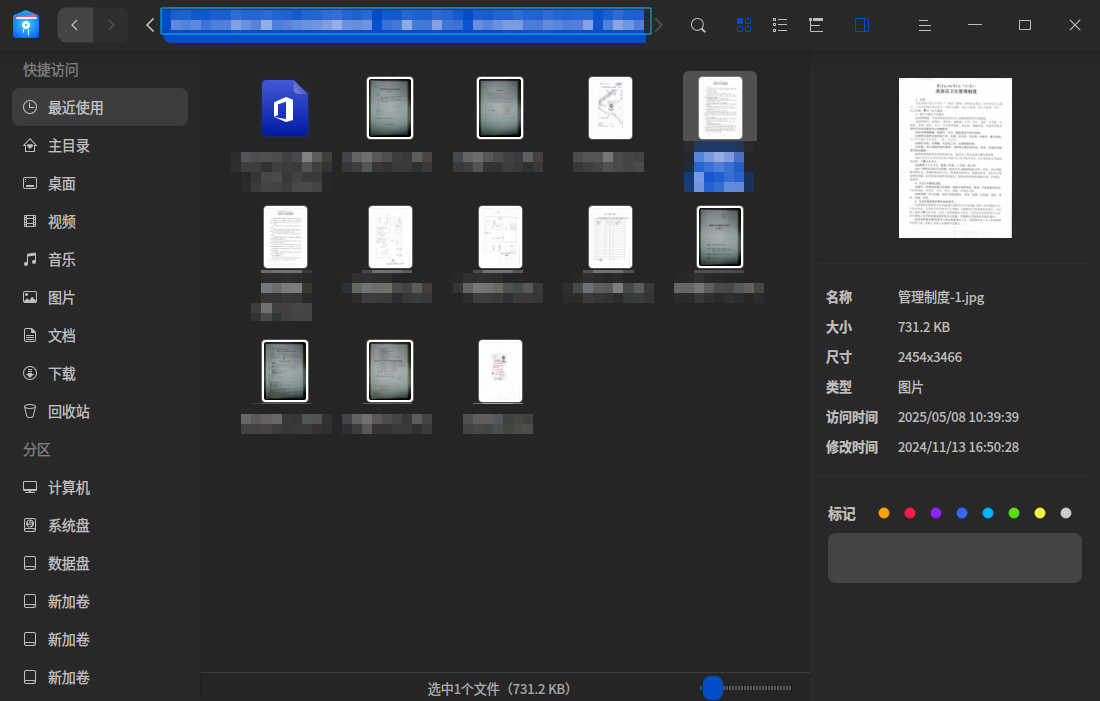Open the search magnifier
Viewport: 1100px width, 701px height.
[x=698, y=25]
